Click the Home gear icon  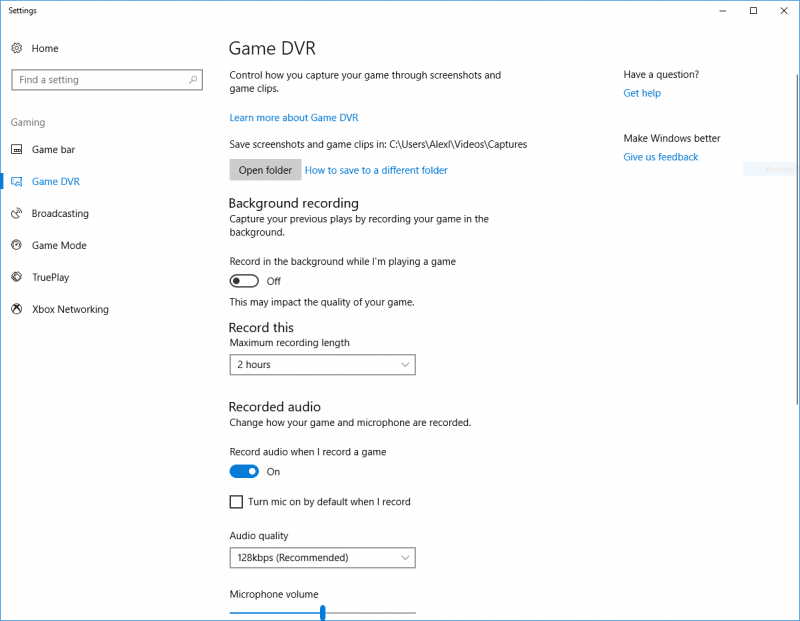click(17, 48)
